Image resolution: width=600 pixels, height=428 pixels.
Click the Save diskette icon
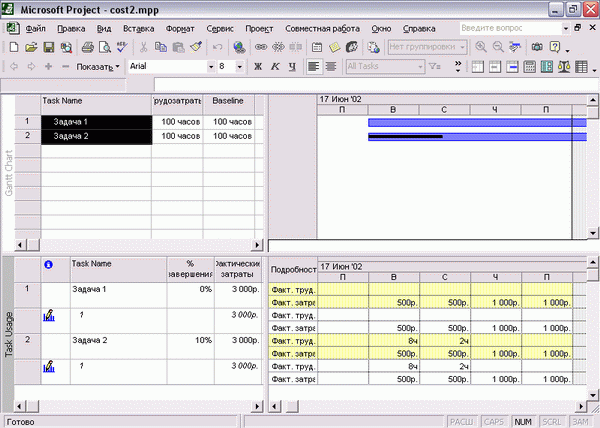click(x=49, y=47)
